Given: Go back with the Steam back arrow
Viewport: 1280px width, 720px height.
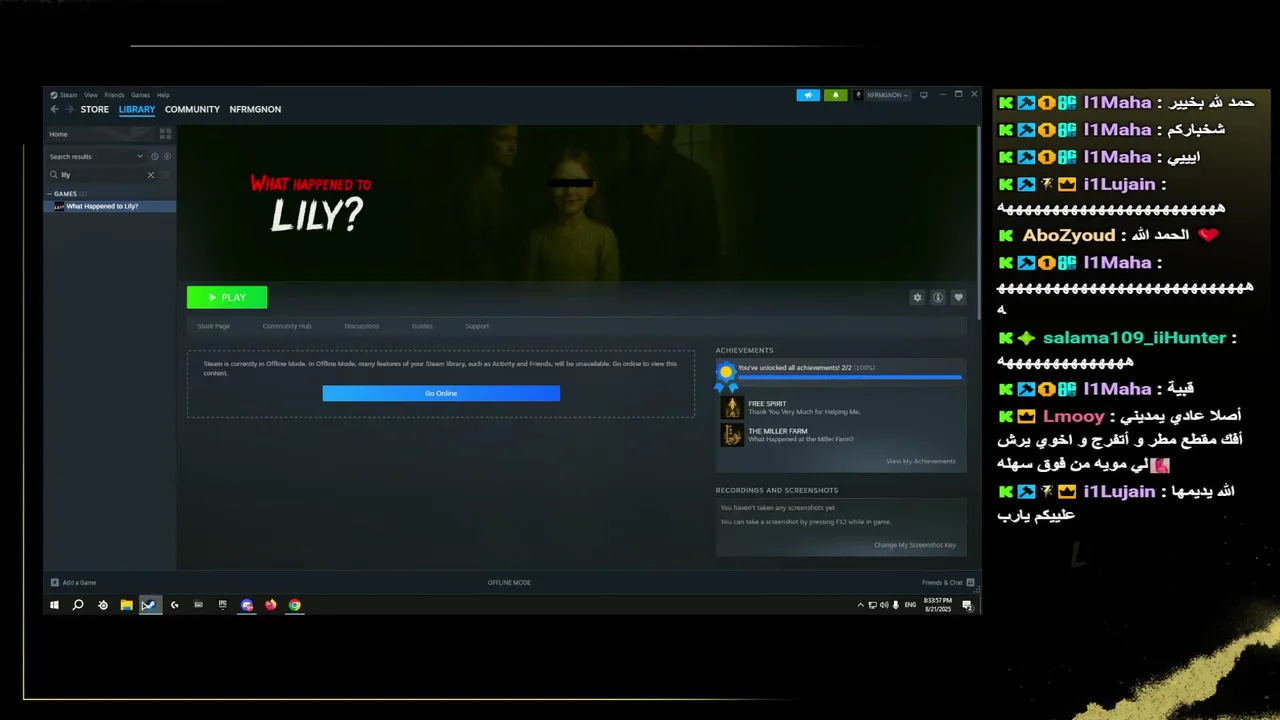Looking at the screenshot, I should [x=55, y=109].
